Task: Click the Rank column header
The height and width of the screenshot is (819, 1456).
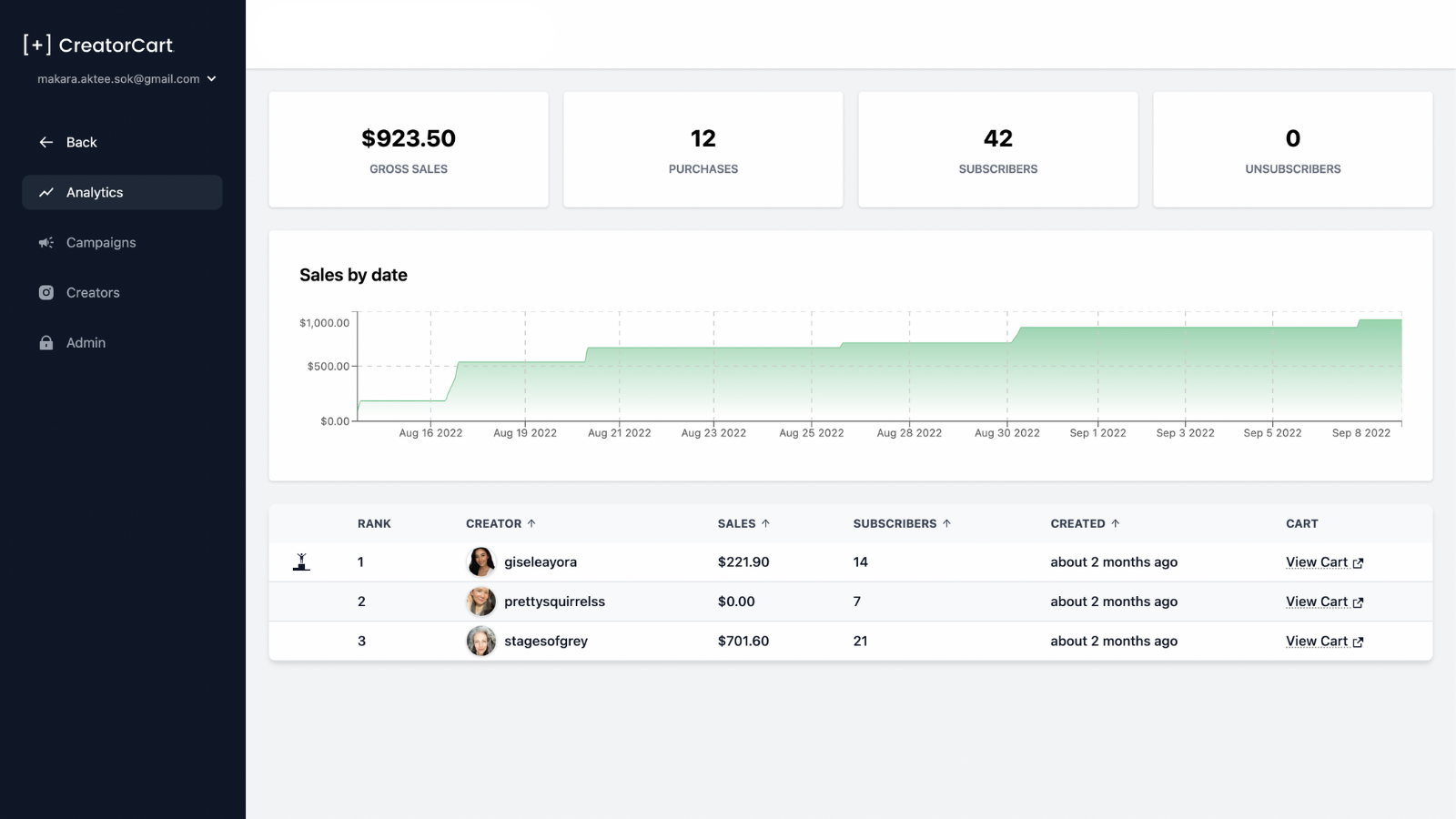Action: pos(374,523)
